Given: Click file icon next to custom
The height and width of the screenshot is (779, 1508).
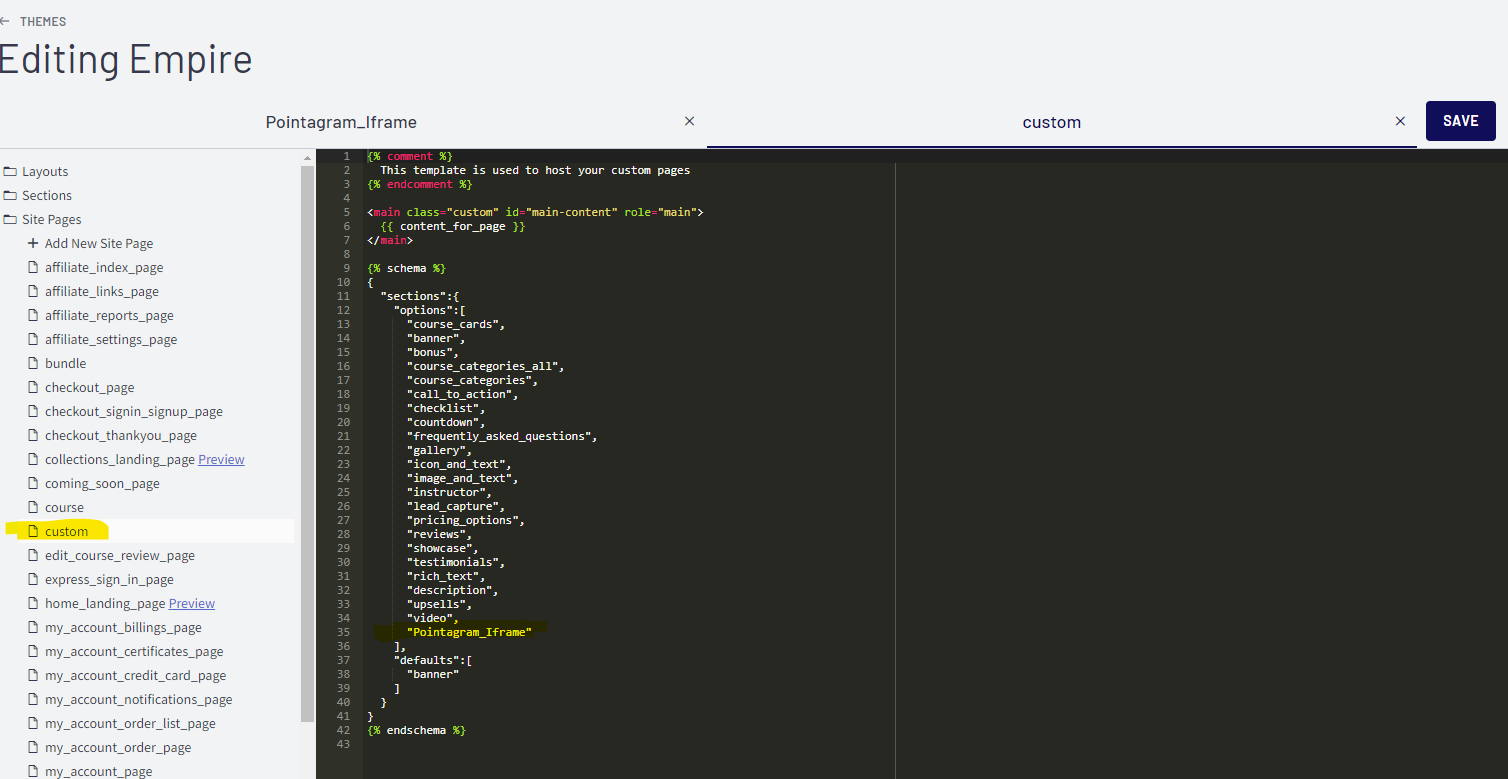Looking at the screenshot, I should [32, 531].
